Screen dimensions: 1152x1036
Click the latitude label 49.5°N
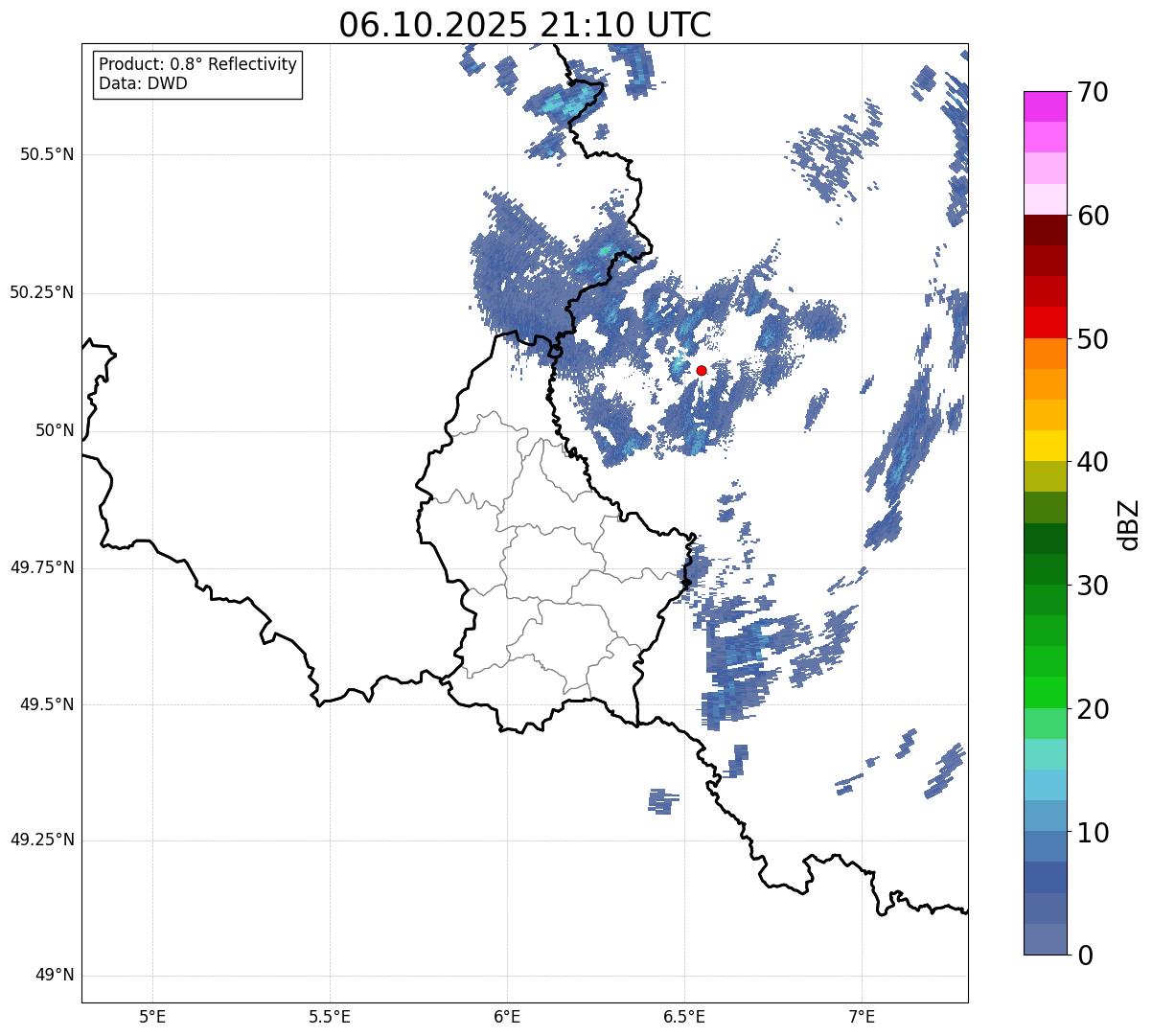(x=47, y=704)
